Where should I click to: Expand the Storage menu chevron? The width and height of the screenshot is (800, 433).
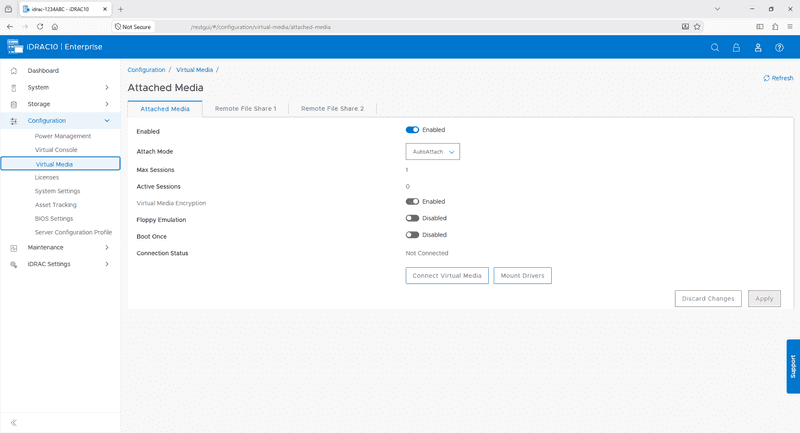[x=107, y=104]
